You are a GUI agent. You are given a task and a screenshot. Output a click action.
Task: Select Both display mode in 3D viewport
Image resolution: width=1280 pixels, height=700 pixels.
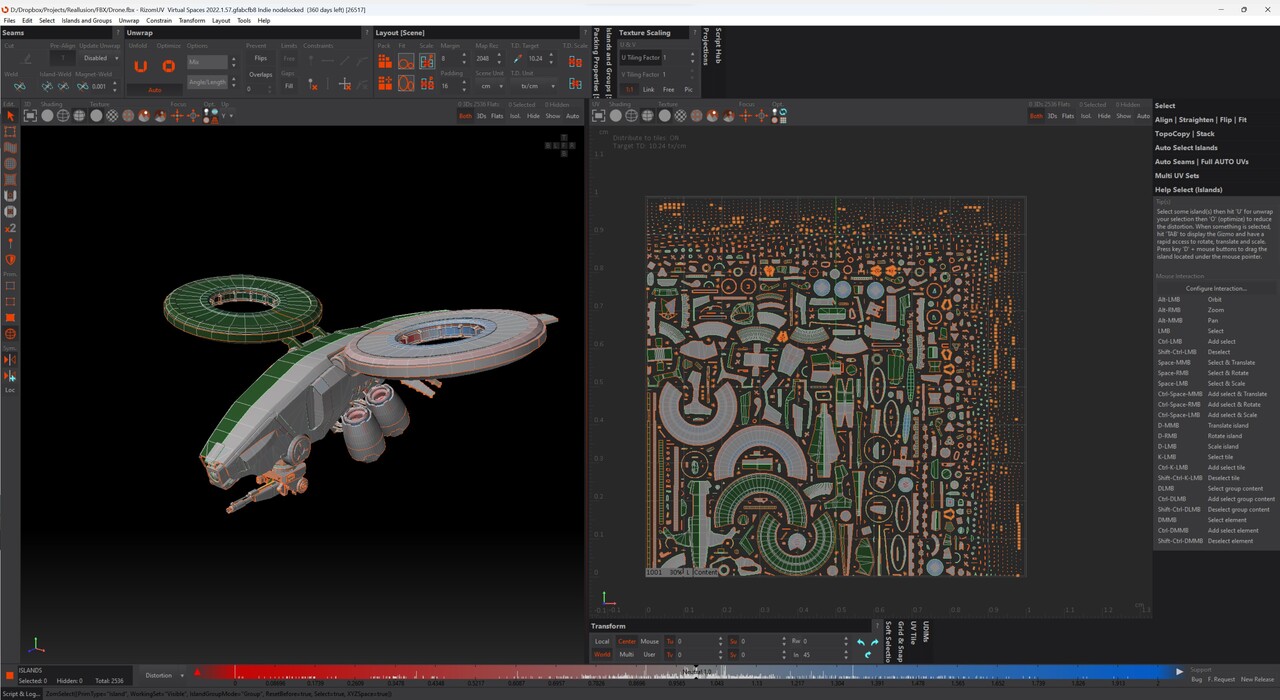point(465,116)
